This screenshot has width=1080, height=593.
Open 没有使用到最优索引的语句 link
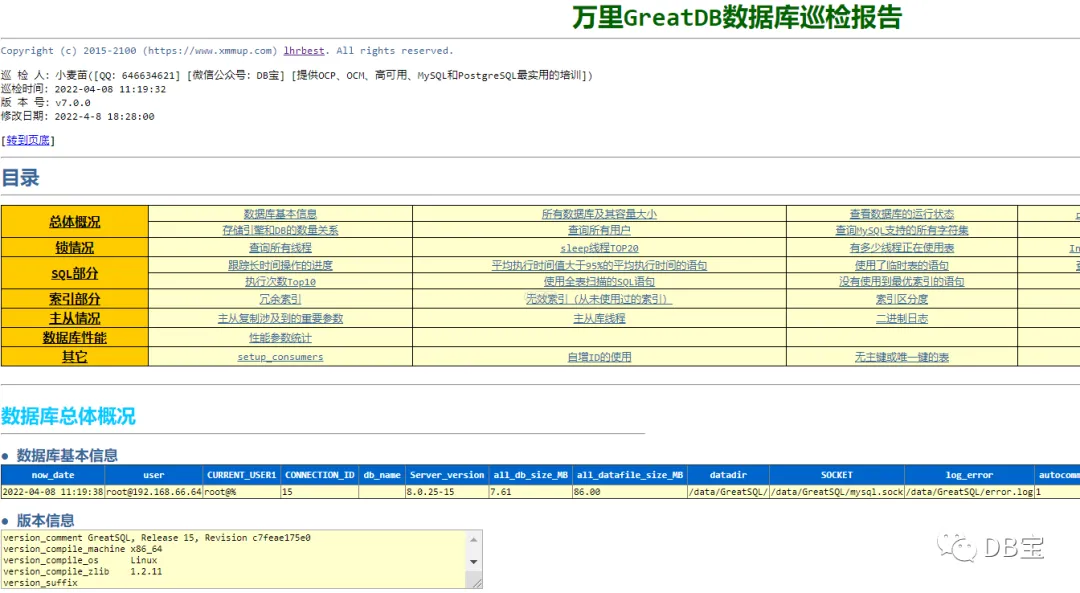pos(902,282)
